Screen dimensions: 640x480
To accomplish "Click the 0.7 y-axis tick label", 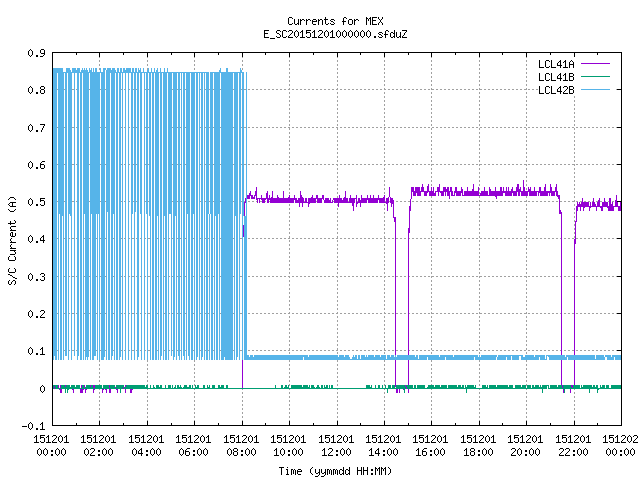I will point(36,128).
